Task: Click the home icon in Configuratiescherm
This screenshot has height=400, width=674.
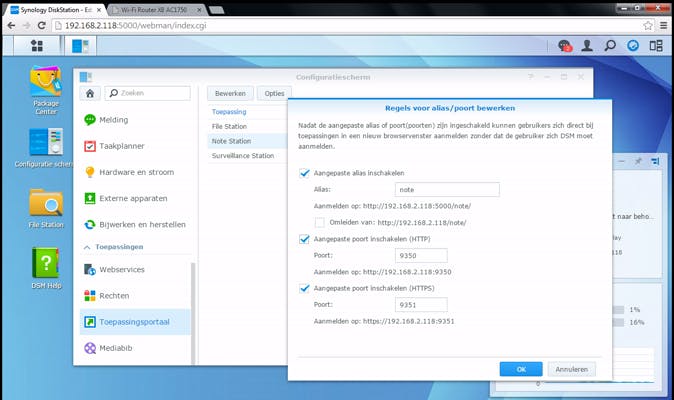Action: coord(90,93)
